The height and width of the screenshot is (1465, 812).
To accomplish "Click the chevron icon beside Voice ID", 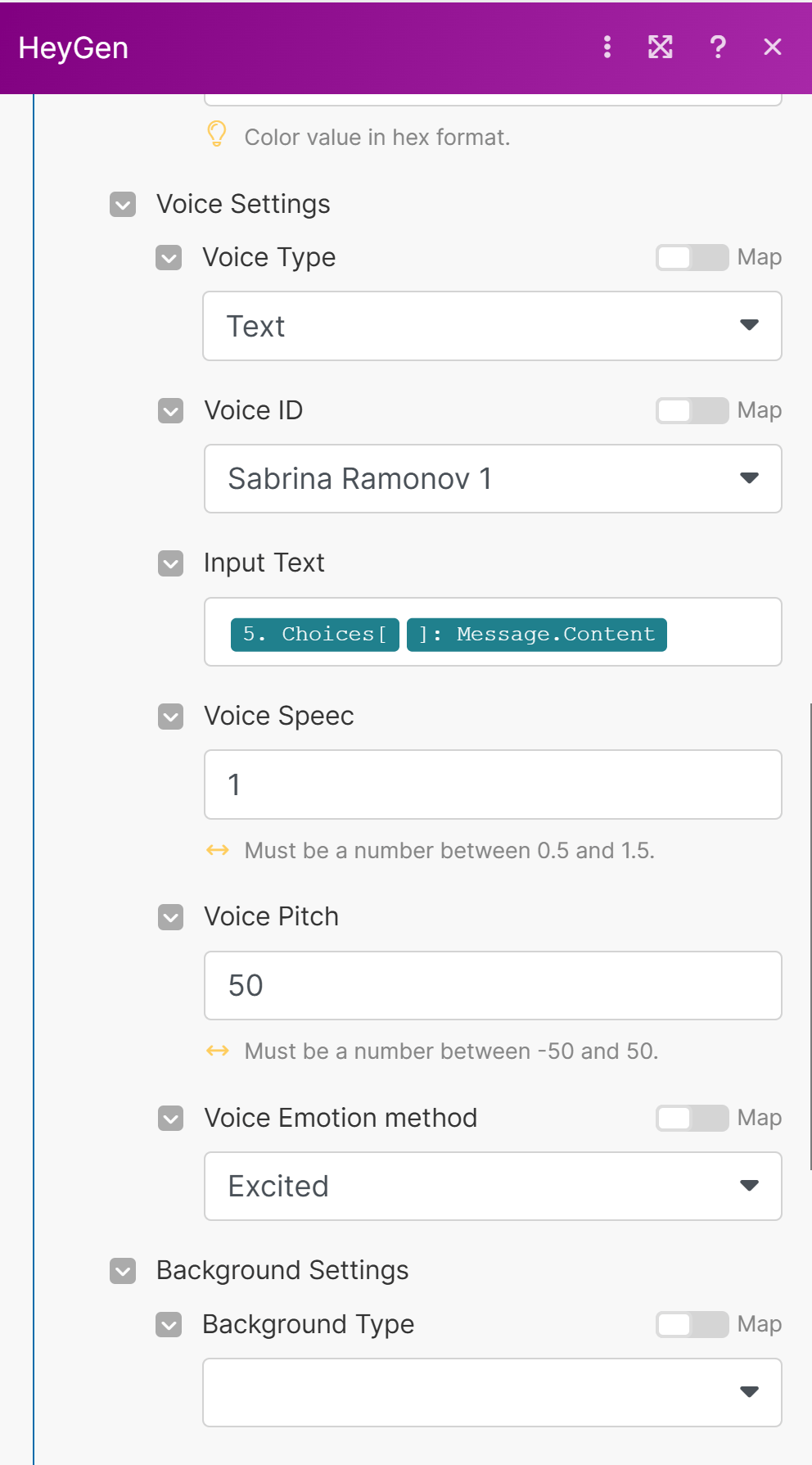I will pyautogui.click(x=170, y=410).
